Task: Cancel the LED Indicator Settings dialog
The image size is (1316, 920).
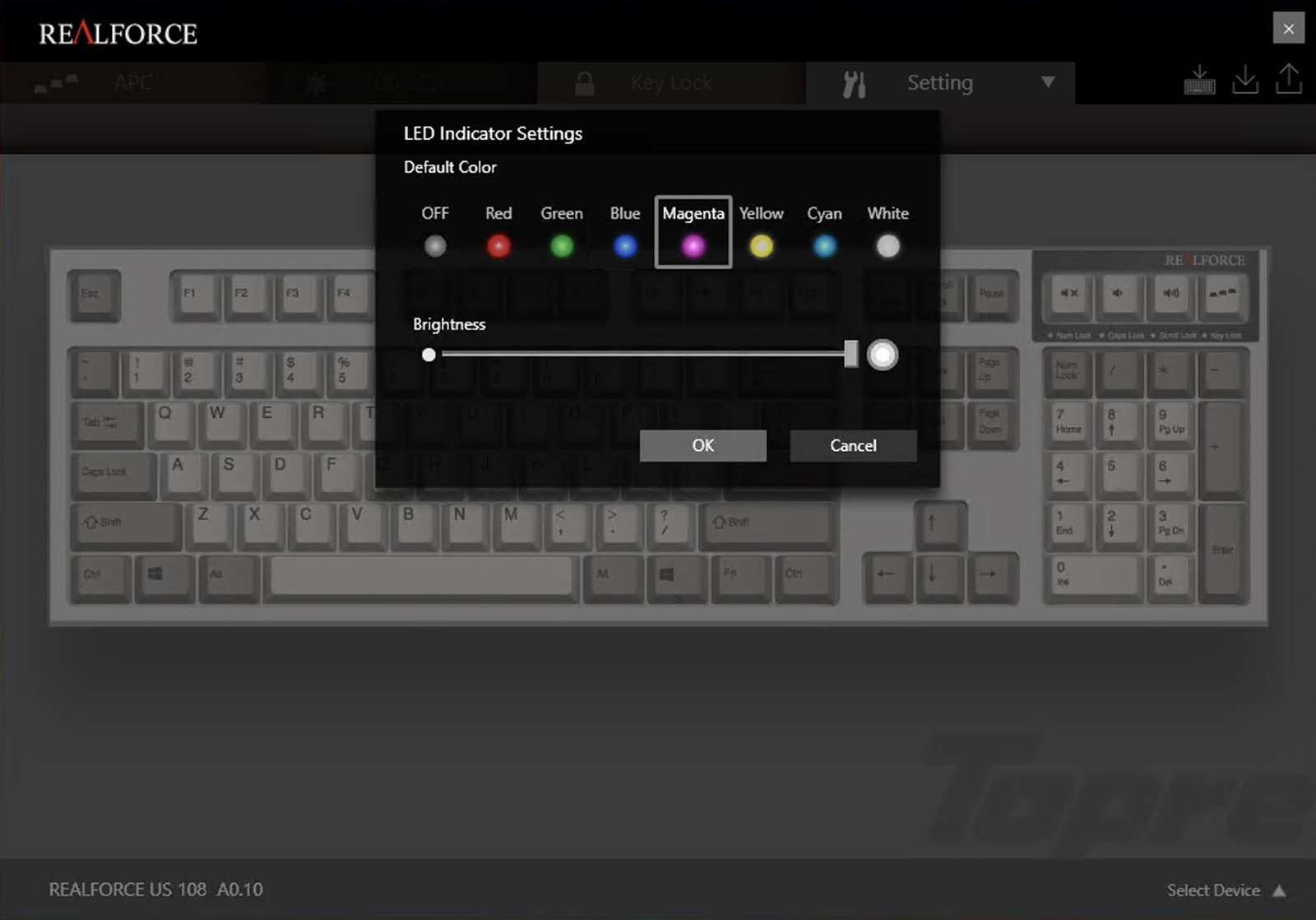Action: click(853, 445)
